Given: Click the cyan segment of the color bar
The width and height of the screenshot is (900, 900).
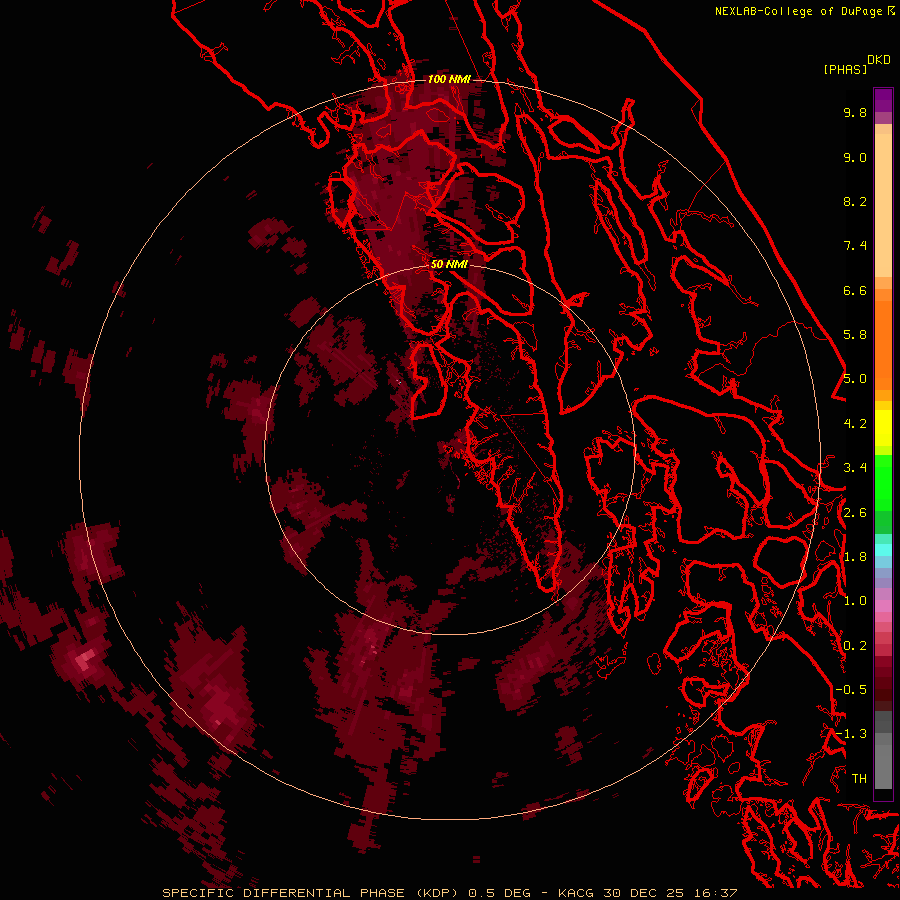Looking at the screenshot, I should 883,550.
